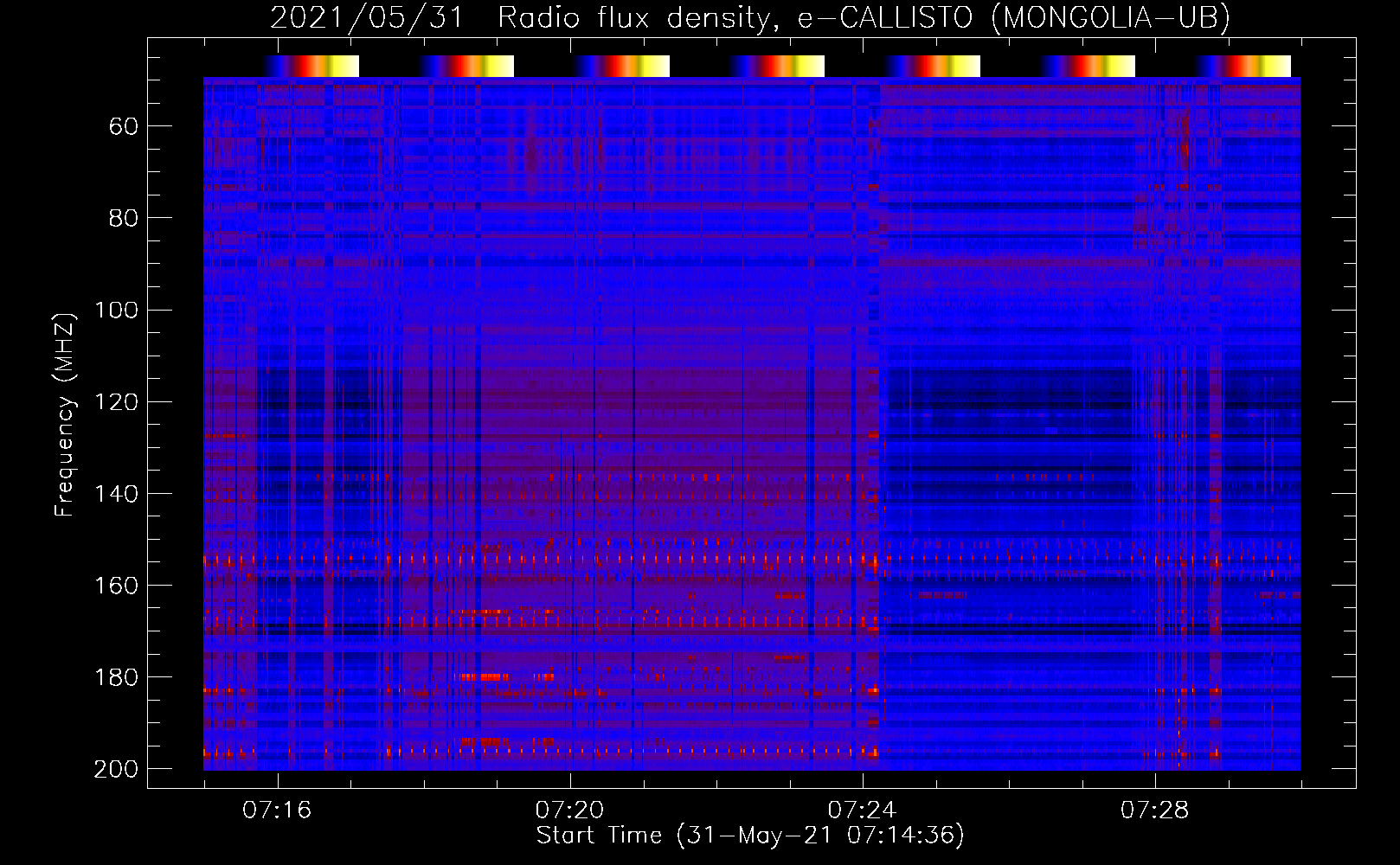Click the 140 frequency tick label

117,494
